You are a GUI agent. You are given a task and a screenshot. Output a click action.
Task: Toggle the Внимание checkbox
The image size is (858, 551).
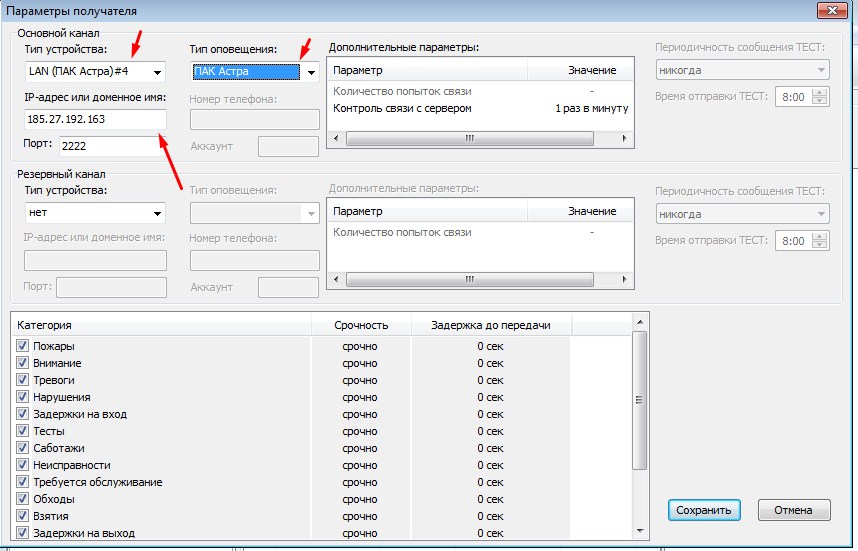pos(22,363)
